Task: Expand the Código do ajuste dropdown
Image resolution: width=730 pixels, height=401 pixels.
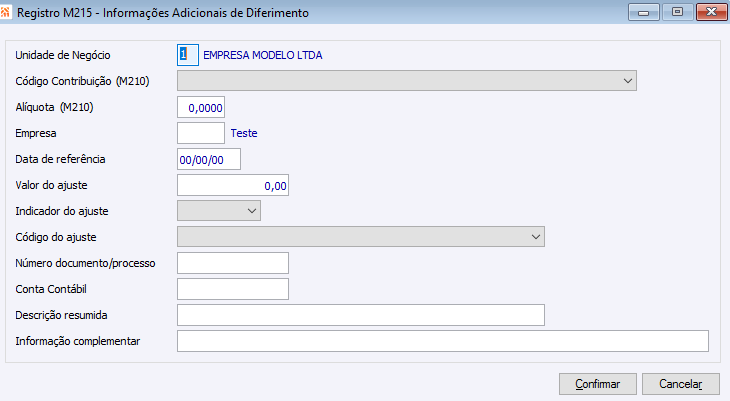Action: 361,237
